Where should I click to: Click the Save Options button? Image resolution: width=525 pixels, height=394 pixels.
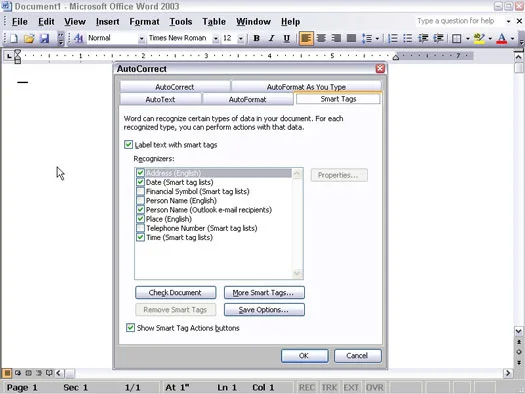264,310
